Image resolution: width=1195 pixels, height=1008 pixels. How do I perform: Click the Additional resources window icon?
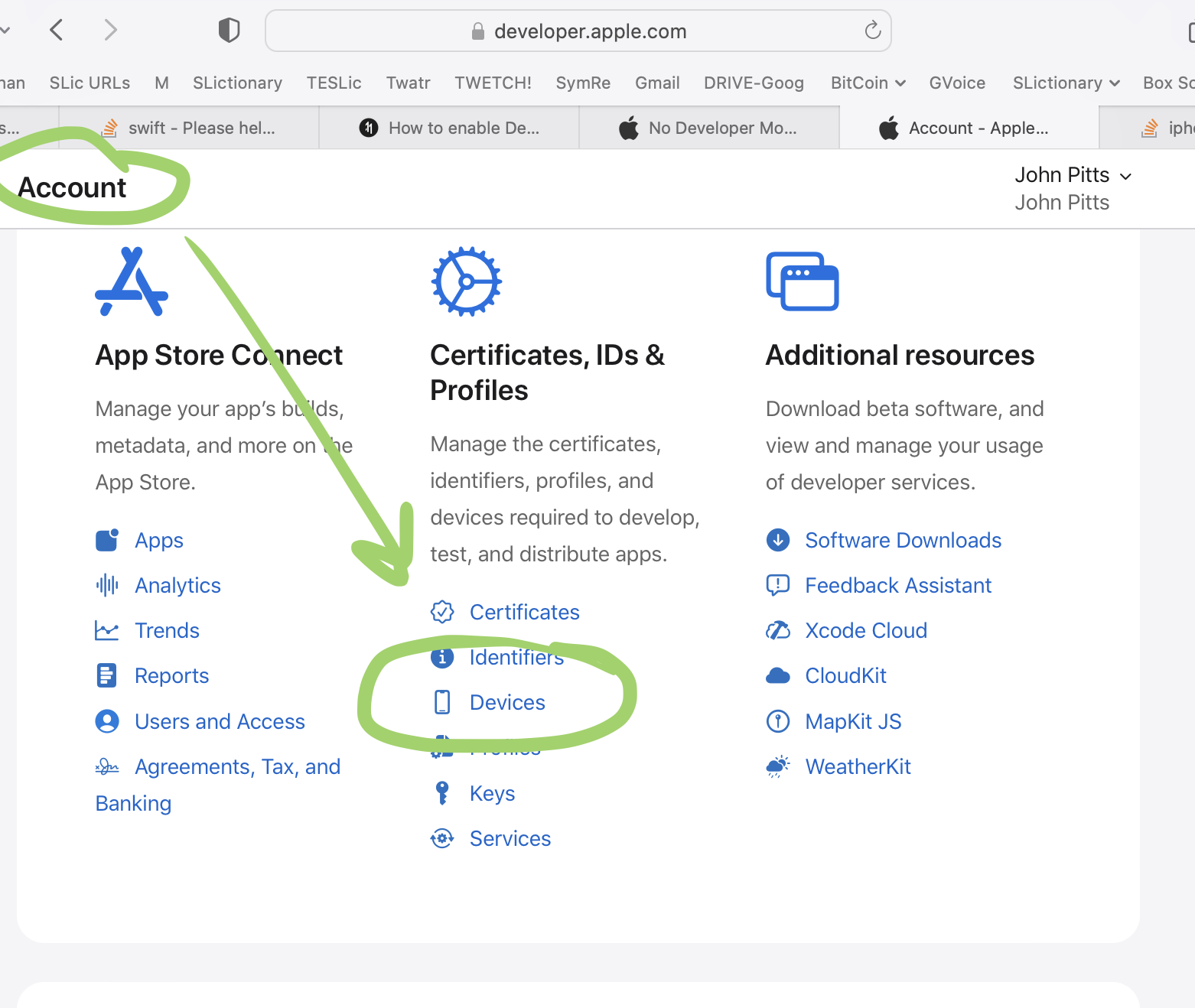point(803,281)
